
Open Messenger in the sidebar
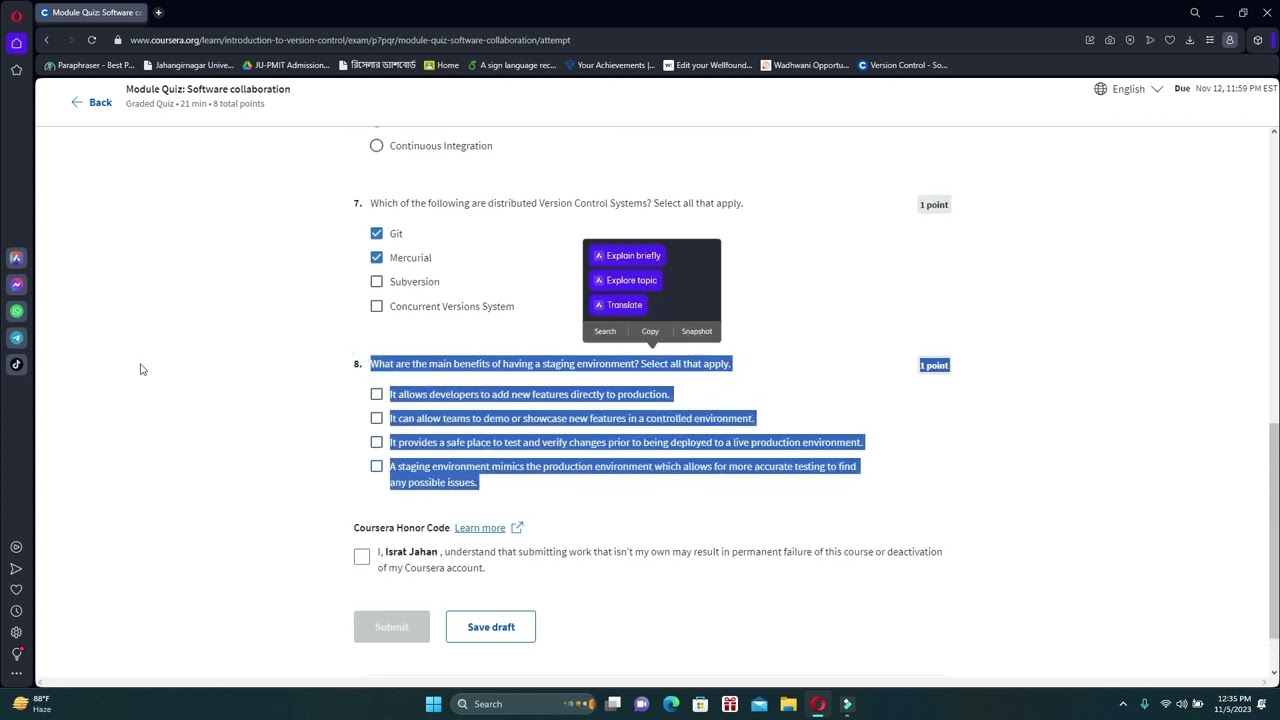pos(16,285)
